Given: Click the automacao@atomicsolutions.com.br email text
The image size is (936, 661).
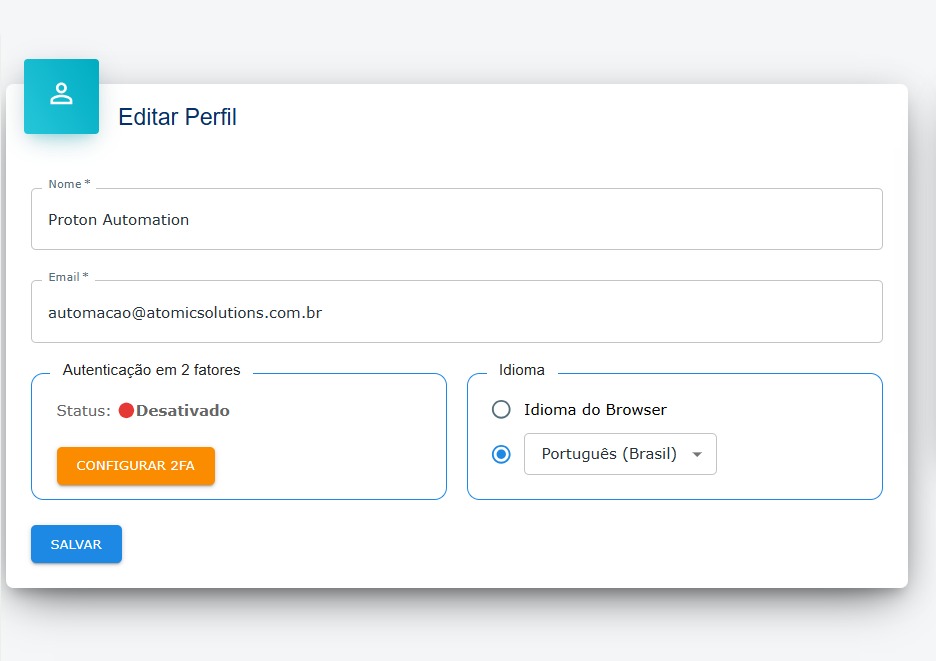Looking at the screenshot, I should [x=185, y=313].
